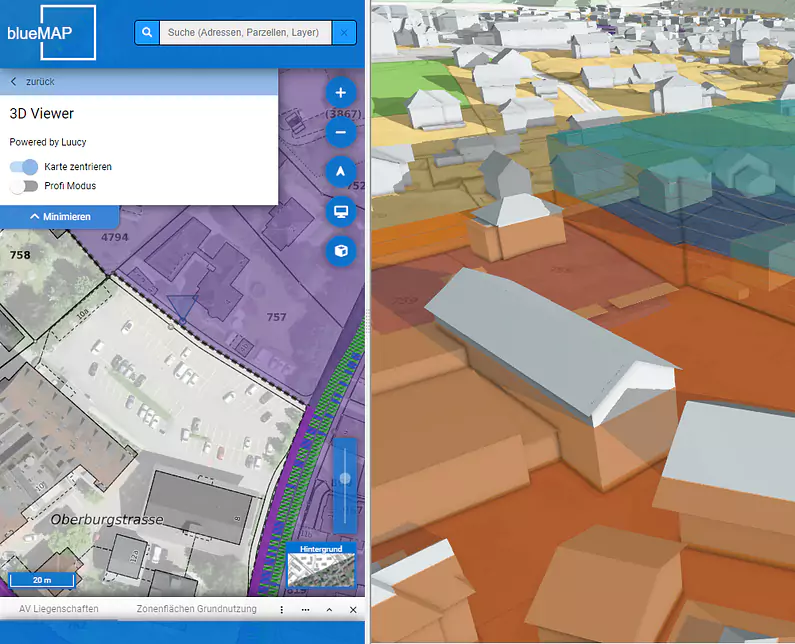This screenshot has width=795, height=644.
Task: Click into the Suche address search field
Action: point(244,33)
